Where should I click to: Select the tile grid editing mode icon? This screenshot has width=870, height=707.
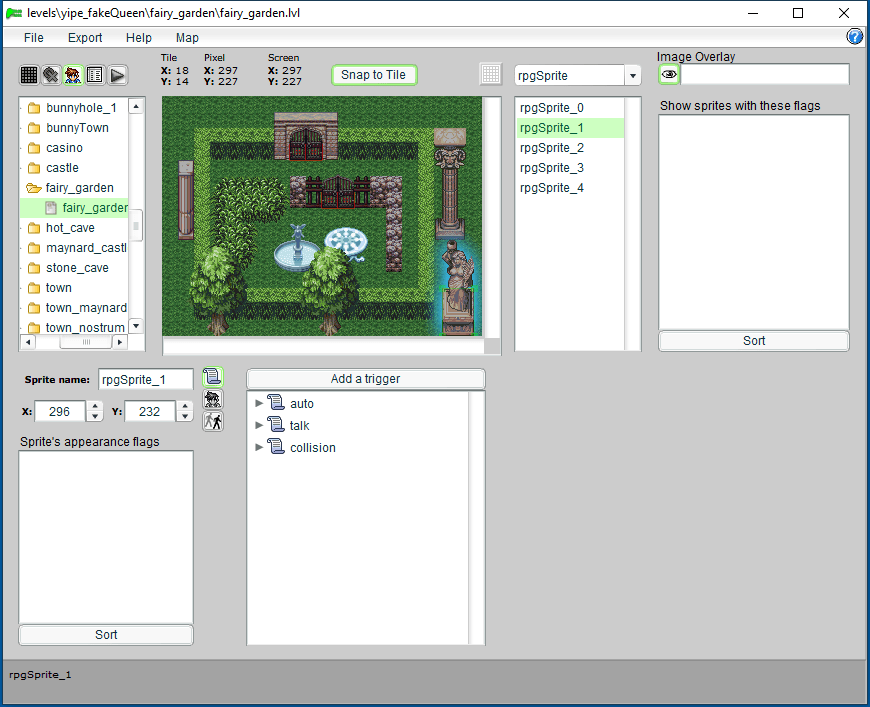pos(29,75)
